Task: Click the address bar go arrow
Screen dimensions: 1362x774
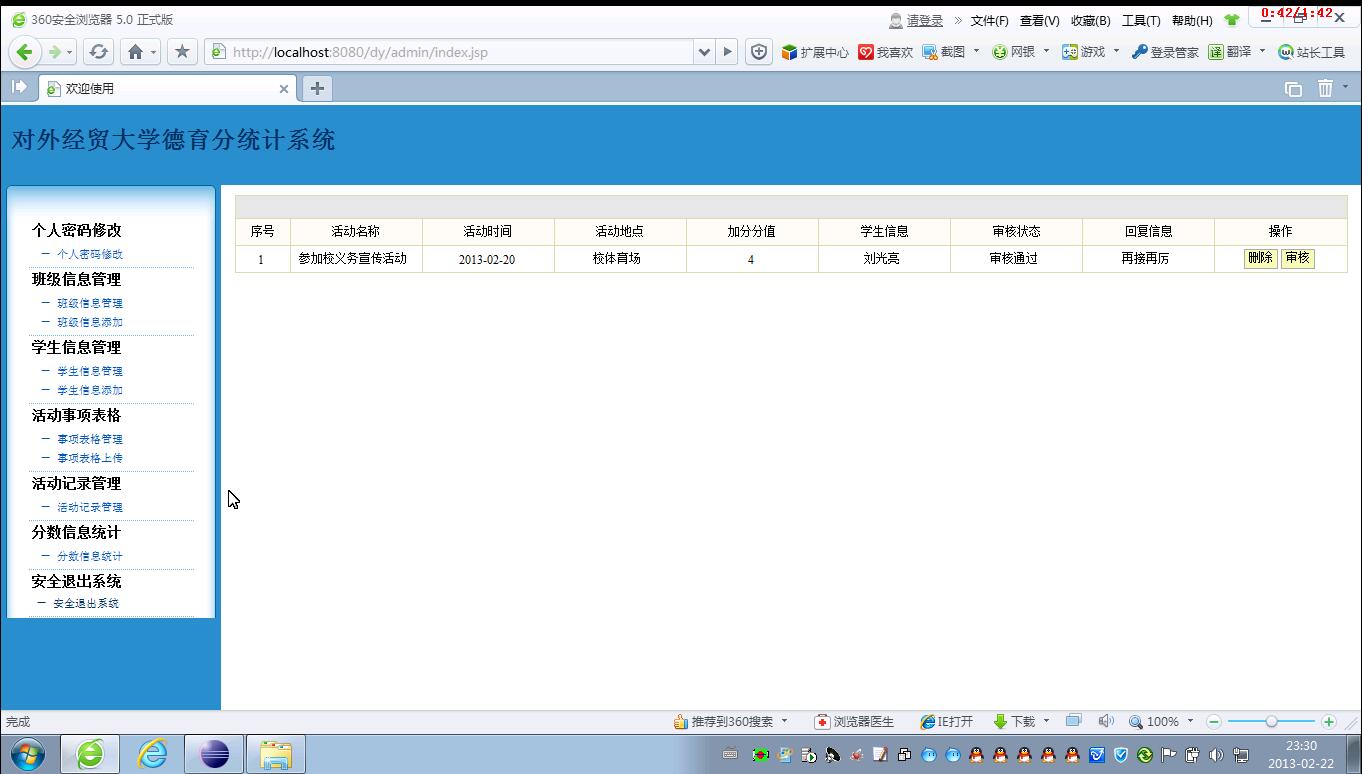Action: [728, 52]
